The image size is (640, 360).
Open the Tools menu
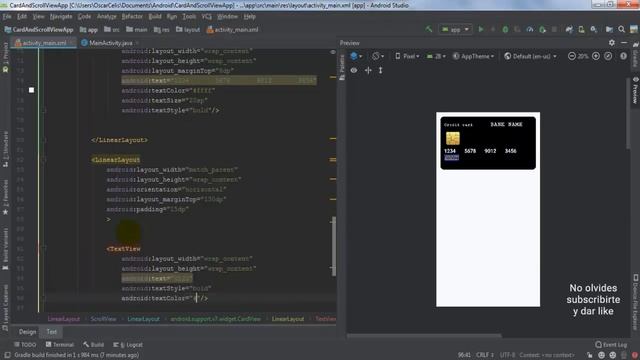pos(189,17)
